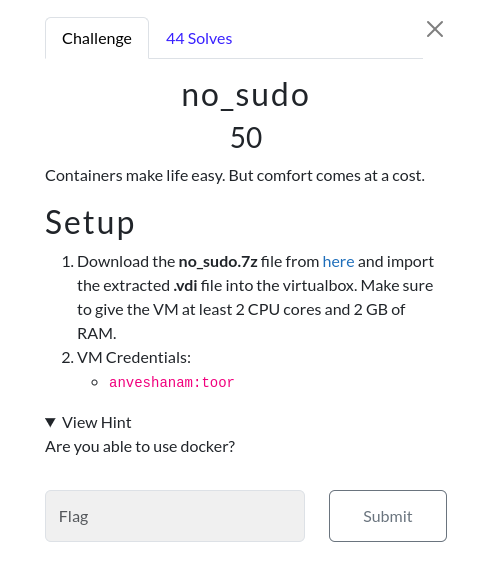Click the bold .vdi text
The width and height of the screenshot is (494, 562).
point(185,286)
